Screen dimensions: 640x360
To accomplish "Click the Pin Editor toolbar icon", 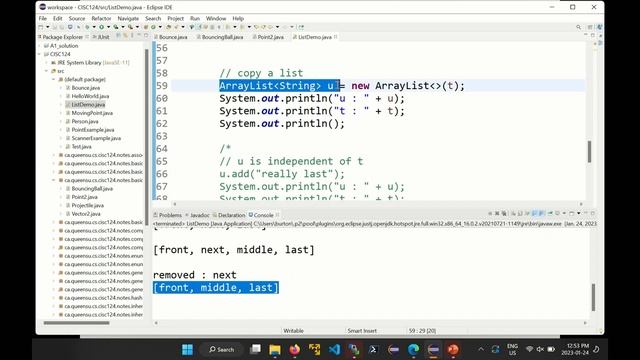I will (x=301, y=27).
